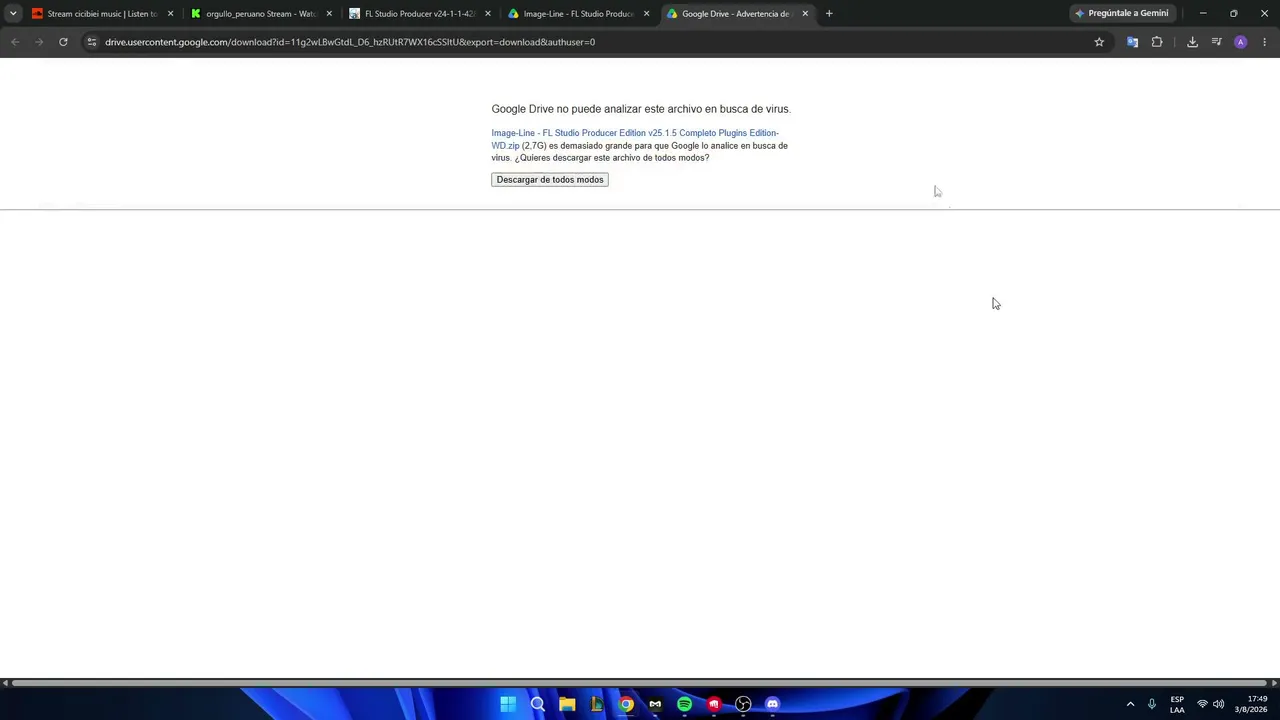
Task: Open File Explorer from the taskbar
Action: click(x=567, y=704)
